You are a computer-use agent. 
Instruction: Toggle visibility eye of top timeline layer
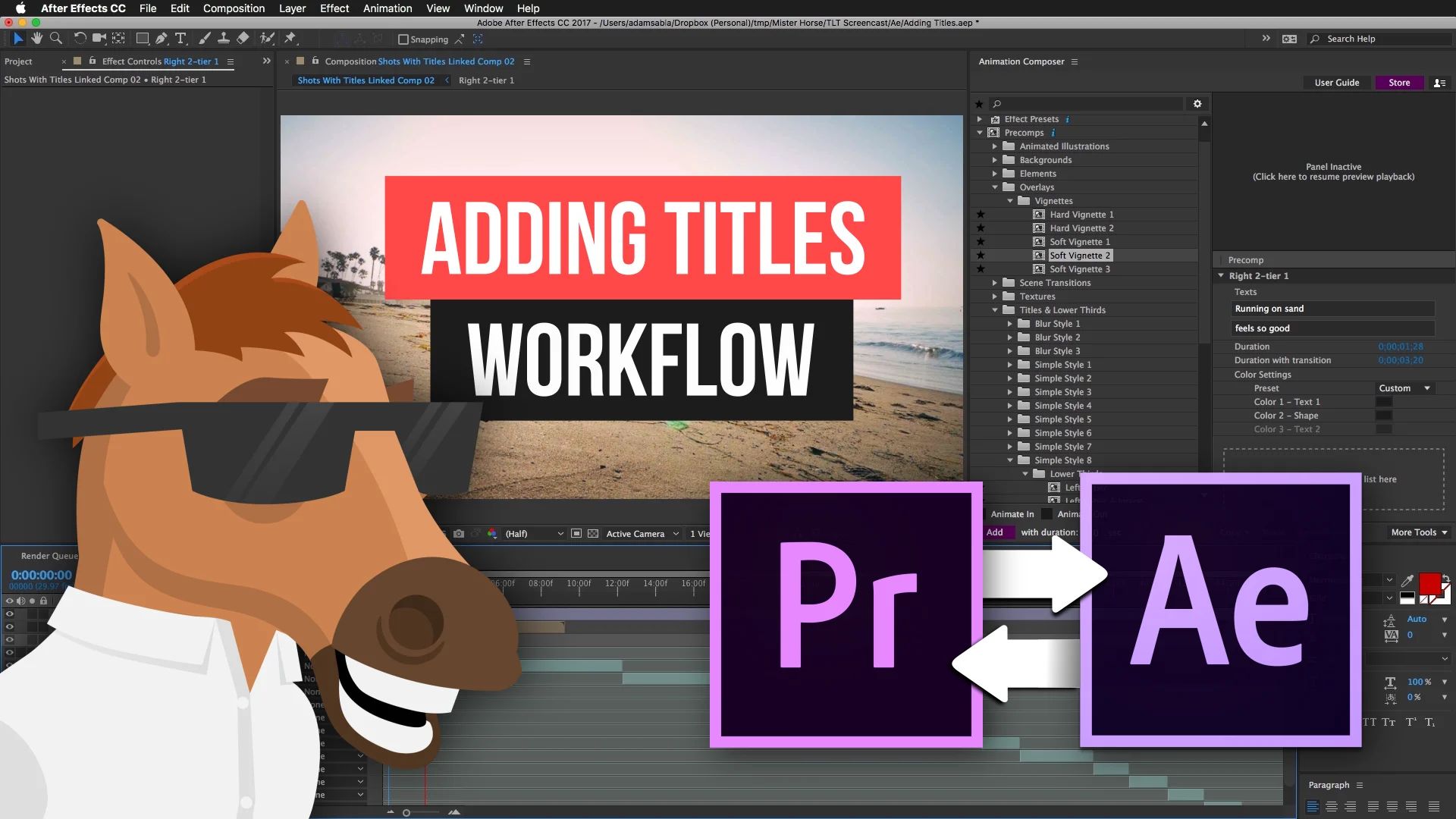(10, 613)
